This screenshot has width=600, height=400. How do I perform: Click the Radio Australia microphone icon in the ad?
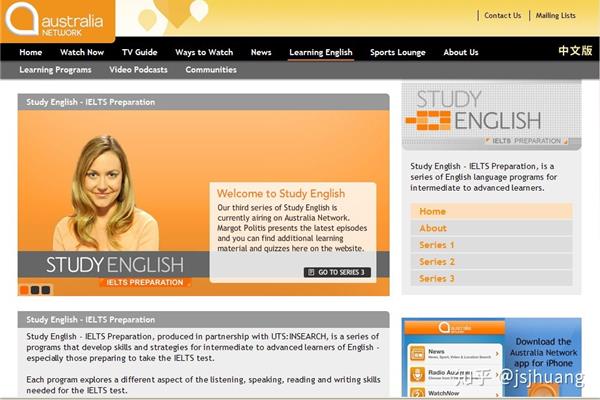tap(417, 374)
